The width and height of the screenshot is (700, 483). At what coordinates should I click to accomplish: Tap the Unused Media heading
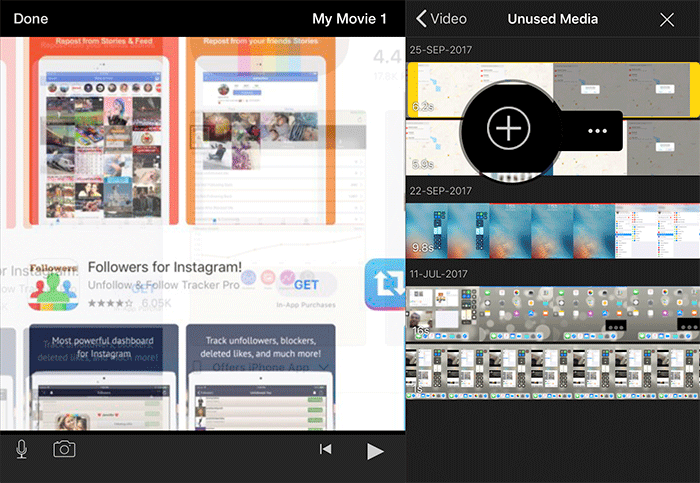coord(553,19)
